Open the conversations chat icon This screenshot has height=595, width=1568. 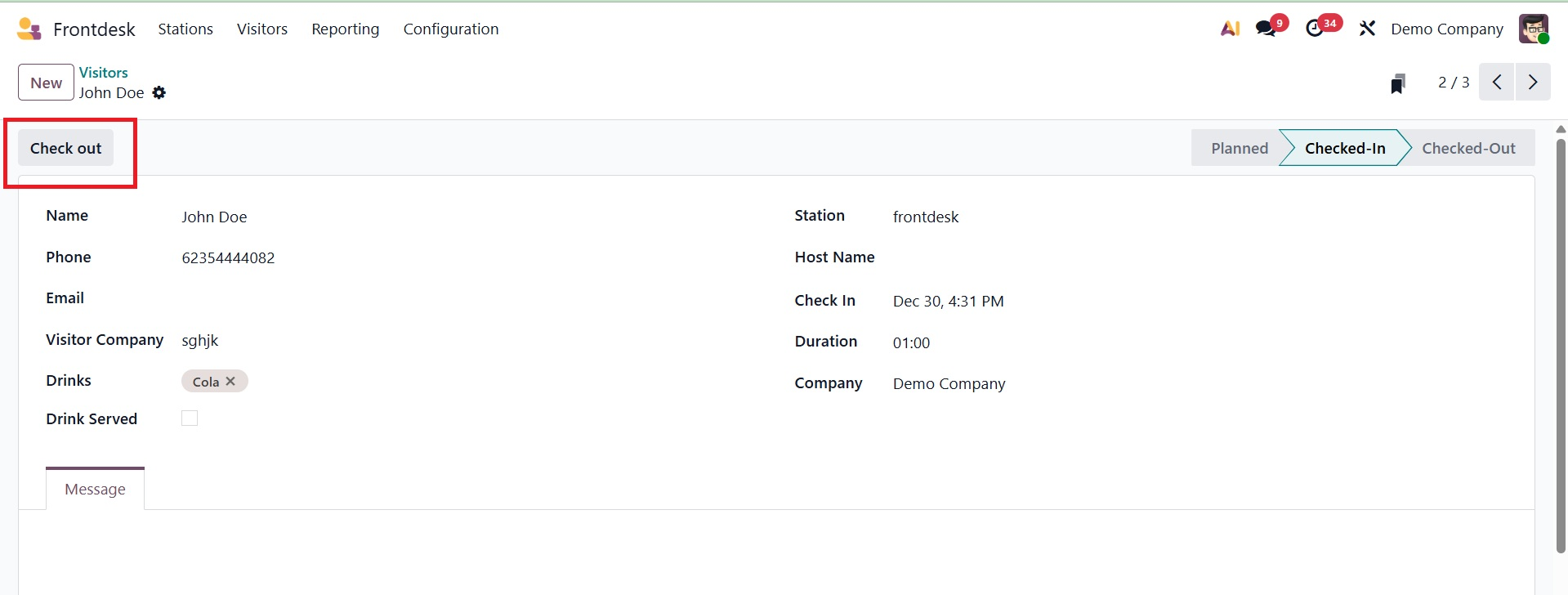(x=1266, y=29)
